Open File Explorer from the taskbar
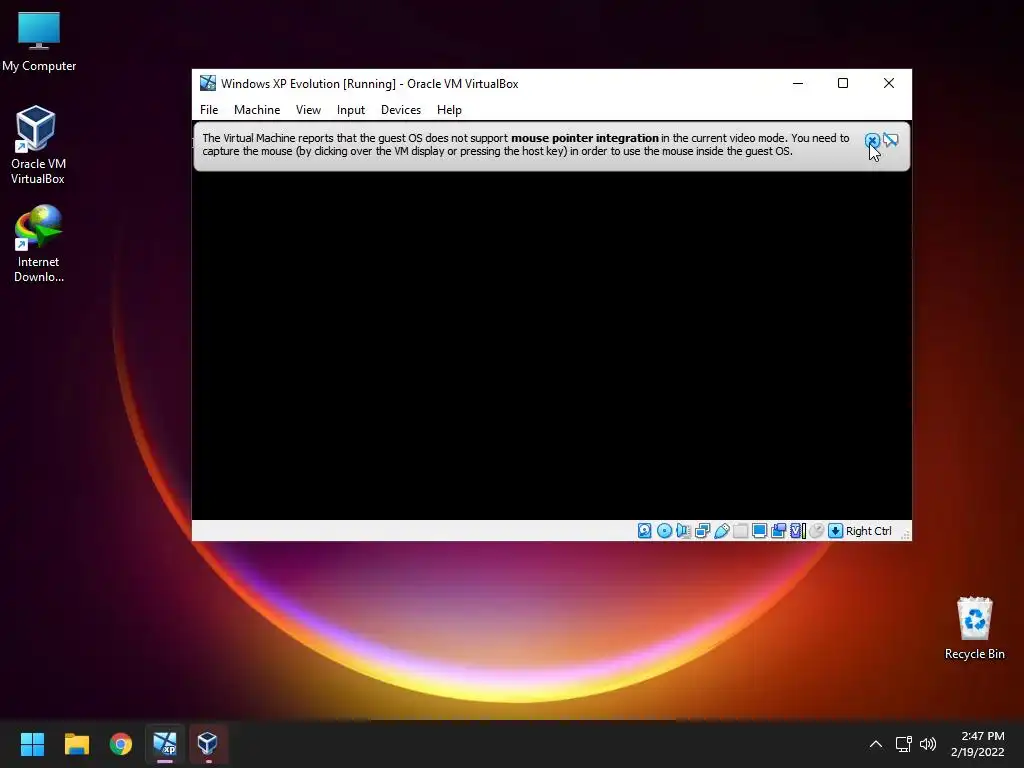The width and height of the screenshot is (1024, 768). (76, 744)
